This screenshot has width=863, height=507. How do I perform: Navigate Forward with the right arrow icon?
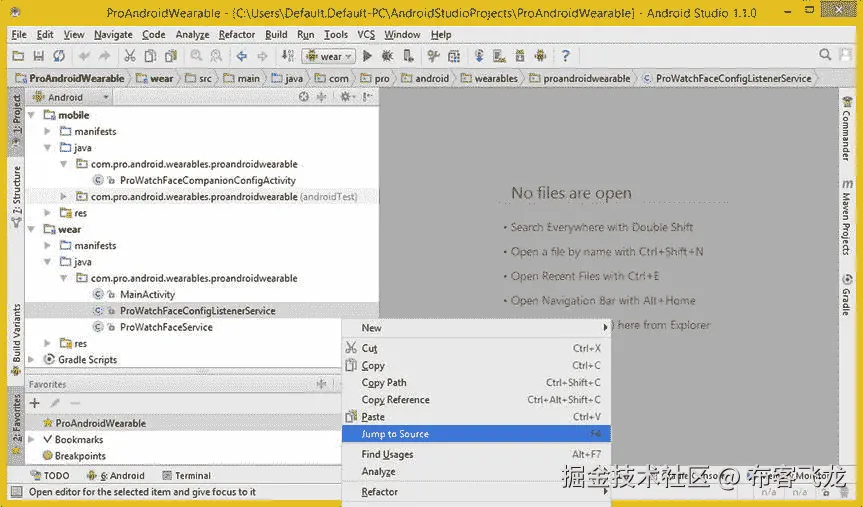(x=262, y=56)
